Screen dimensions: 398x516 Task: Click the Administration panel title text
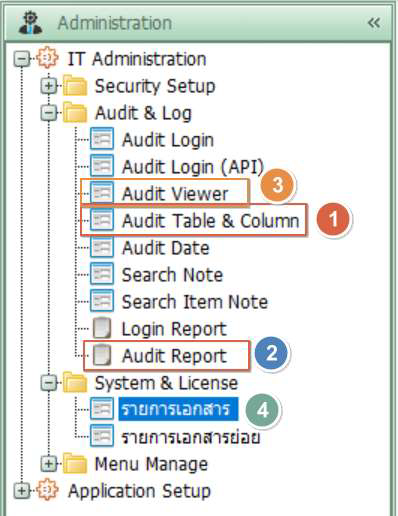click(x=115, y=23)
